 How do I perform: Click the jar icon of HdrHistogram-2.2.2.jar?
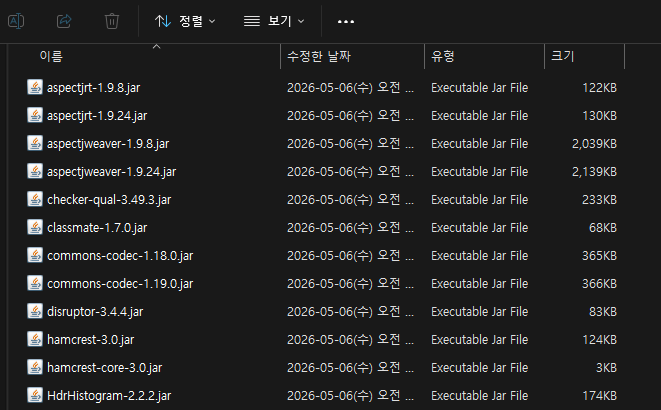[x=35, y=395]
